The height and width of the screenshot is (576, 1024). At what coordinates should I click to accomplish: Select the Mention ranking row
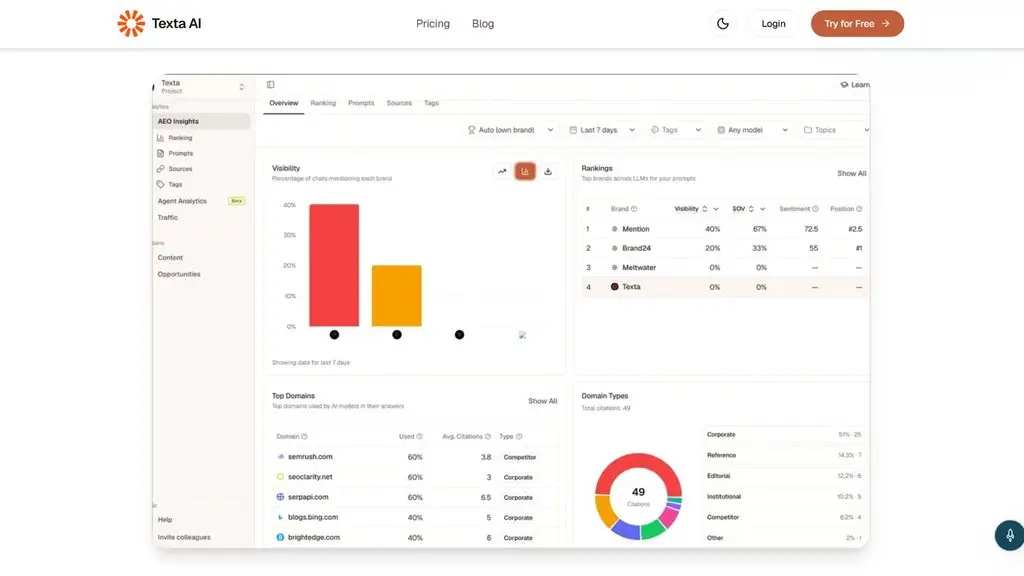[x=724, y=229]
